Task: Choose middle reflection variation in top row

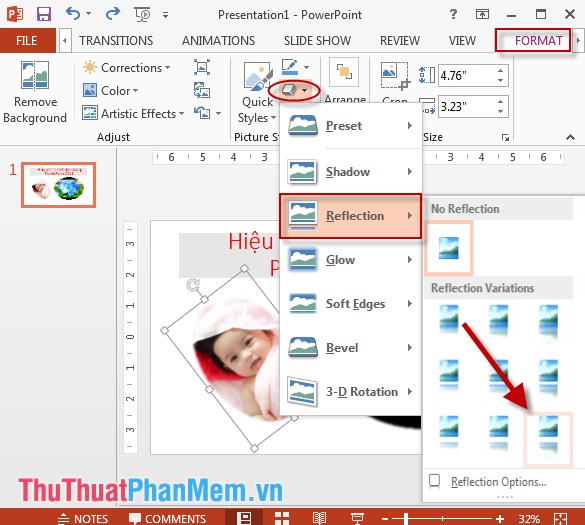Action: 498,321
